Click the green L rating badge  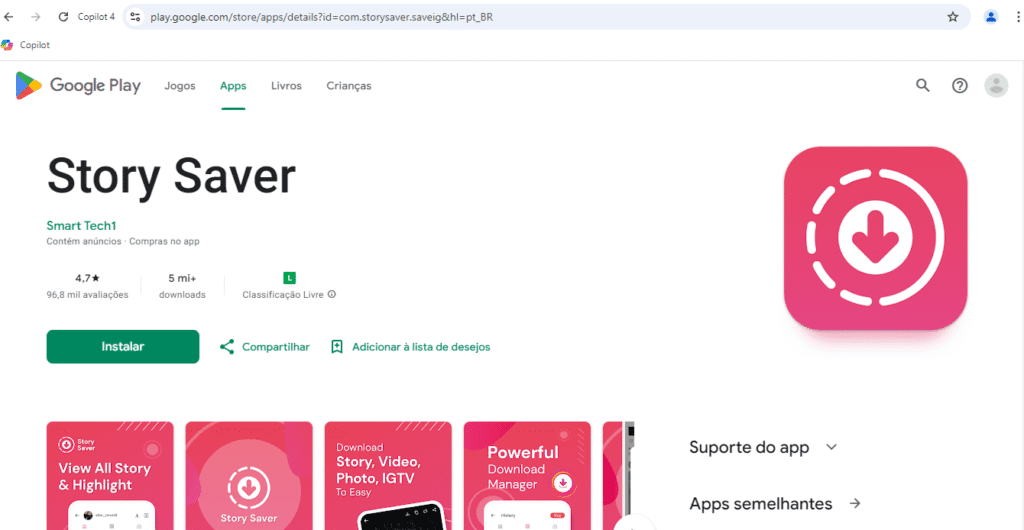pyautogui.click(x=289, y=278)
